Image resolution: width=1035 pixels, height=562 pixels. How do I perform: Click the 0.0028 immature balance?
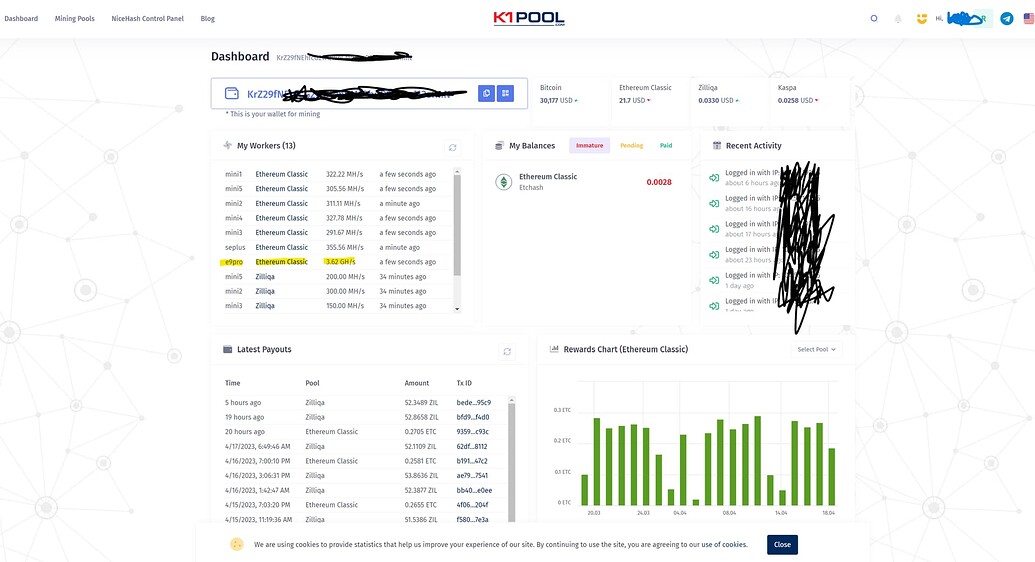tap(659, 182)
